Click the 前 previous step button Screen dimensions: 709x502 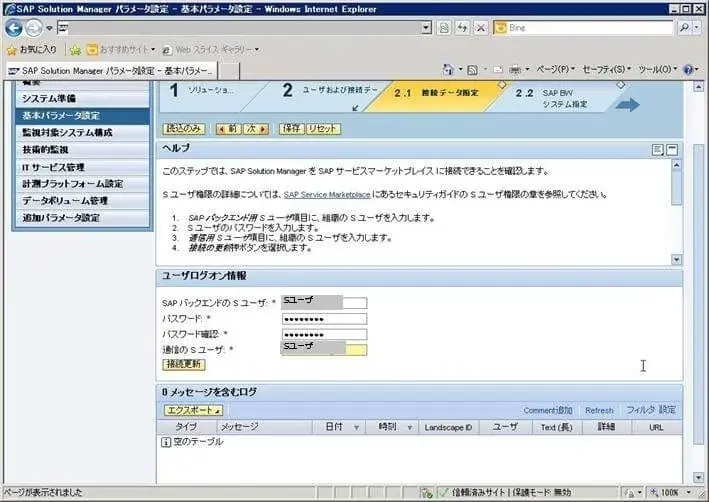point(228,129)
